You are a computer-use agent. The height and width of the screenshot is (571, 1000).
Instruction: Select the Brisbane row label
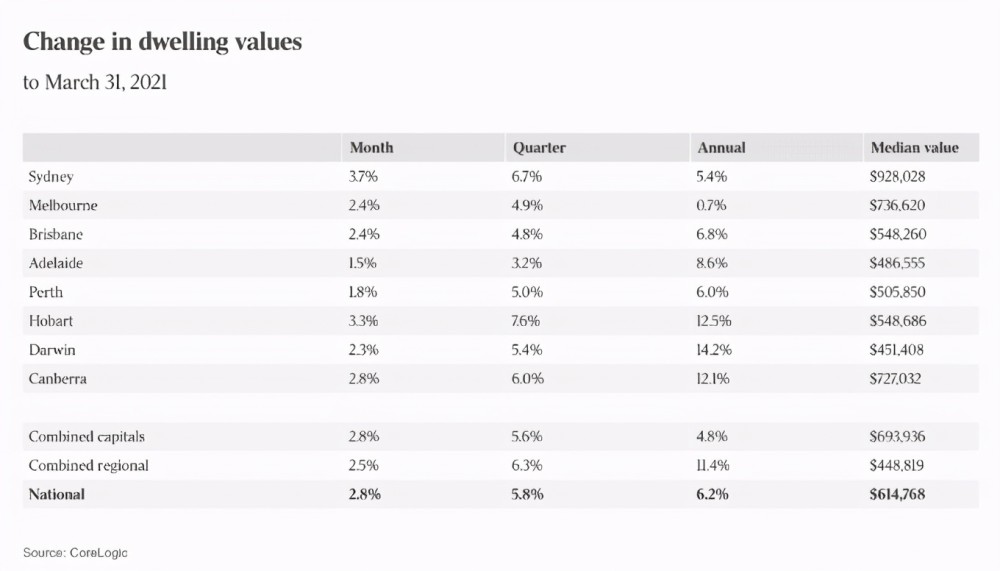click(56, 234)
